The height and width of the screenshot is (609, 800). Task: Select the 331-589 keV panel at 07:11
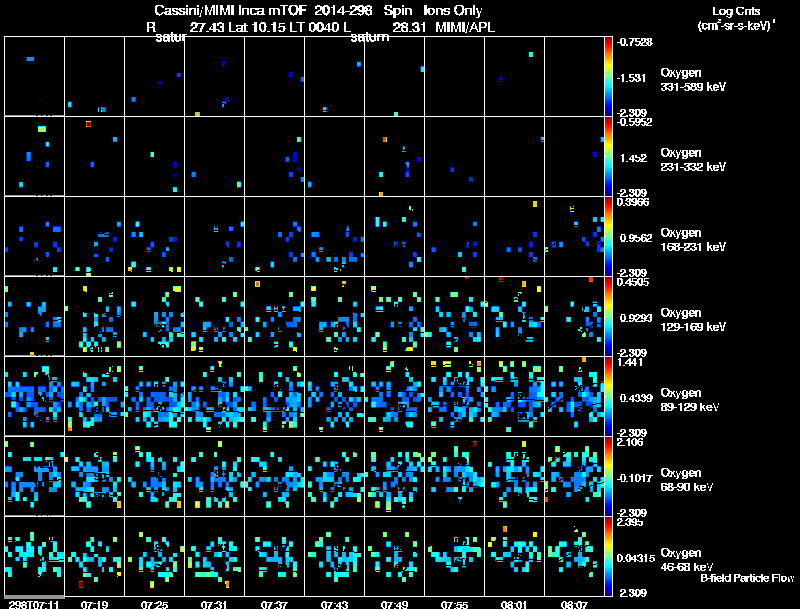pyautogui.click(x=35, y=76)
